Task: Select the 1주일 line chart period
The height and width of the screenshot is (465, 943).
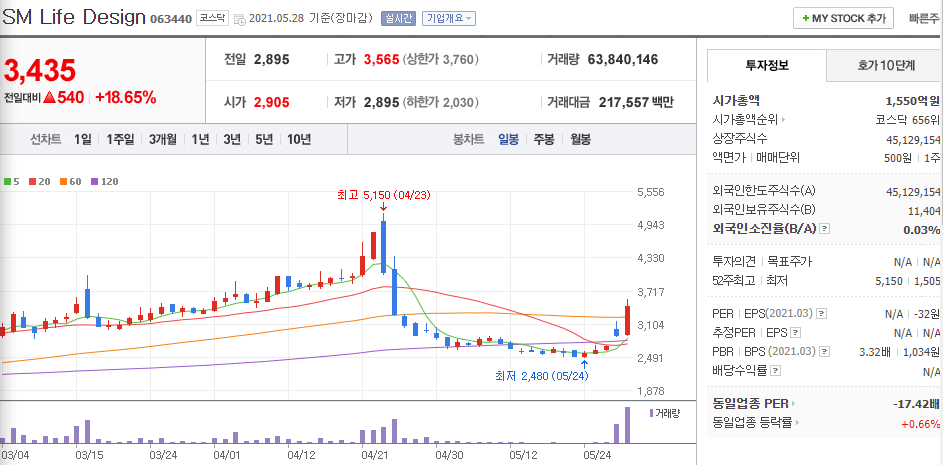Action: click(121, 140)
